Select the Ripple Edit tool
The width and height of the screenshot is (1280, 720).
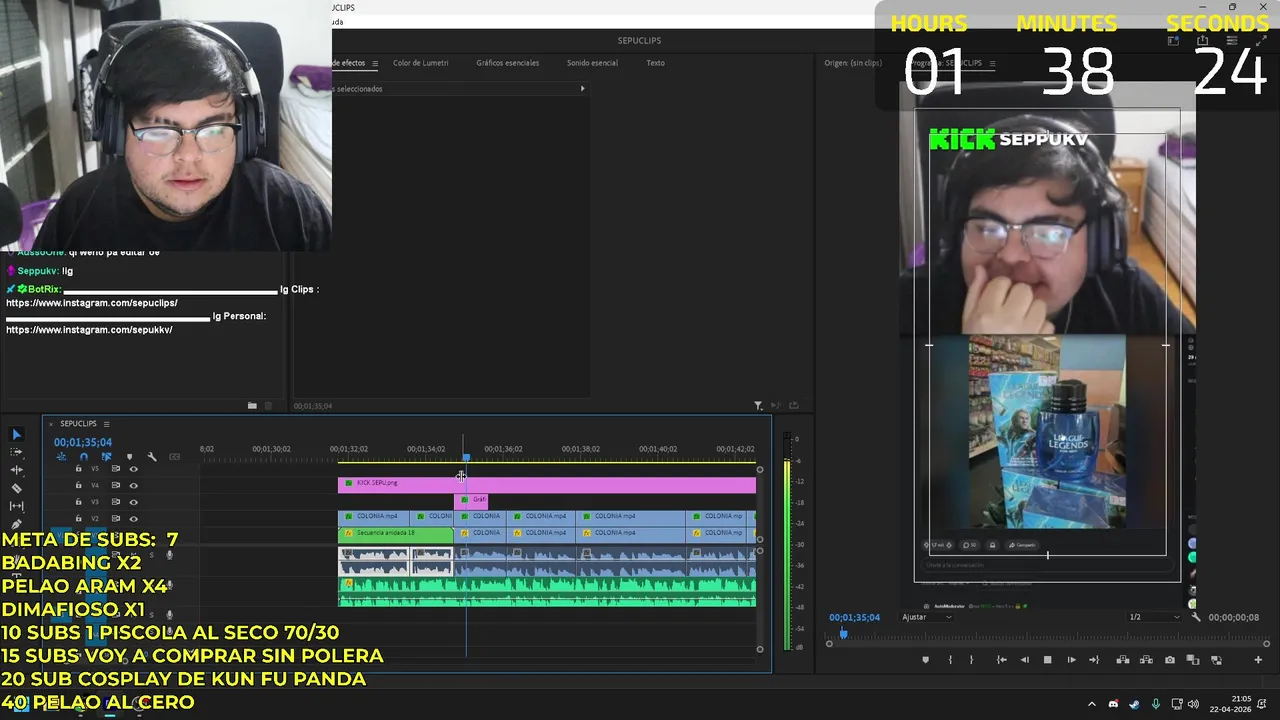click(x=16, y=470)
